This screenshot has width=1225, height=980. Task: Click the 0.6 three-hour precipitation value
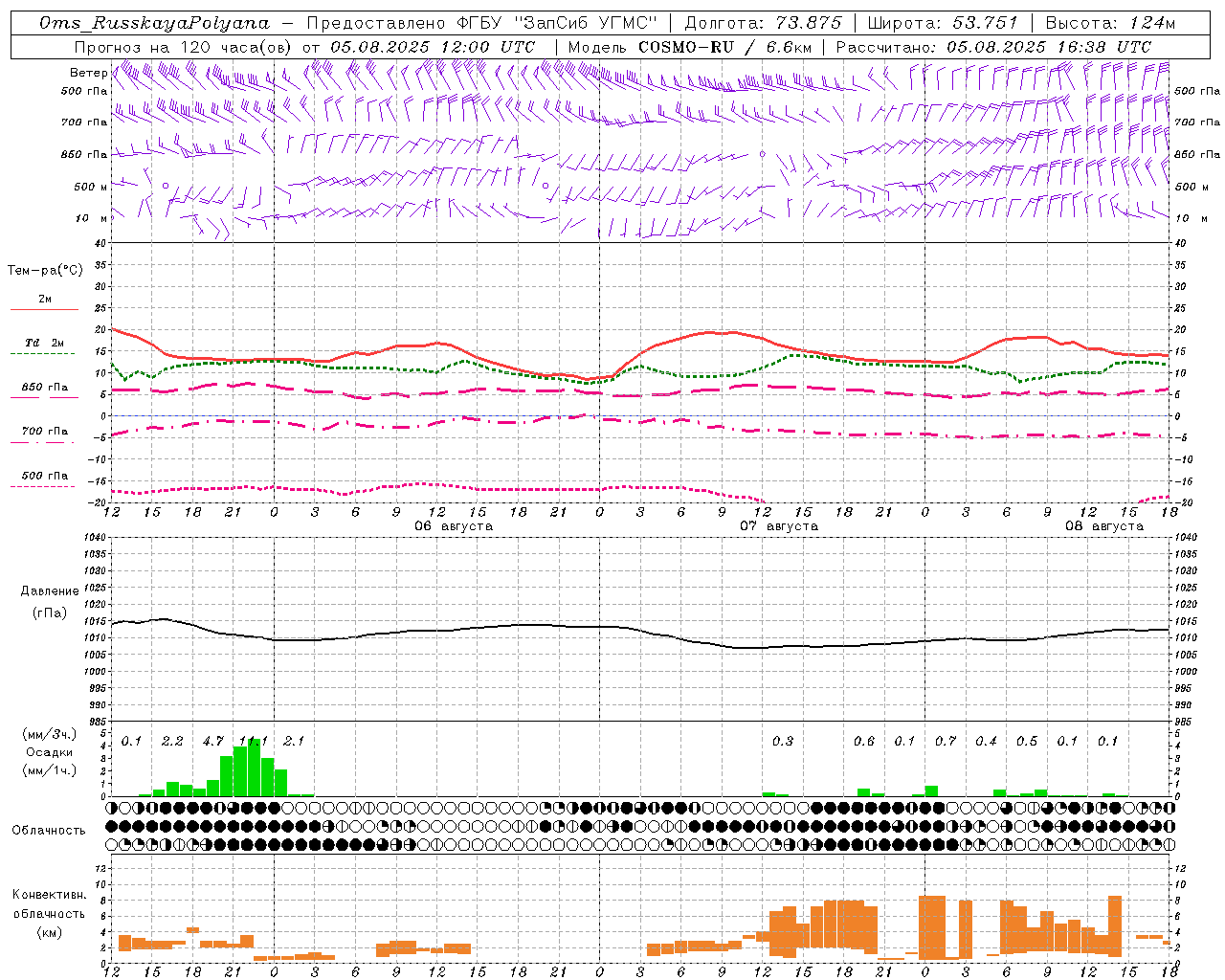pos(864,741)
